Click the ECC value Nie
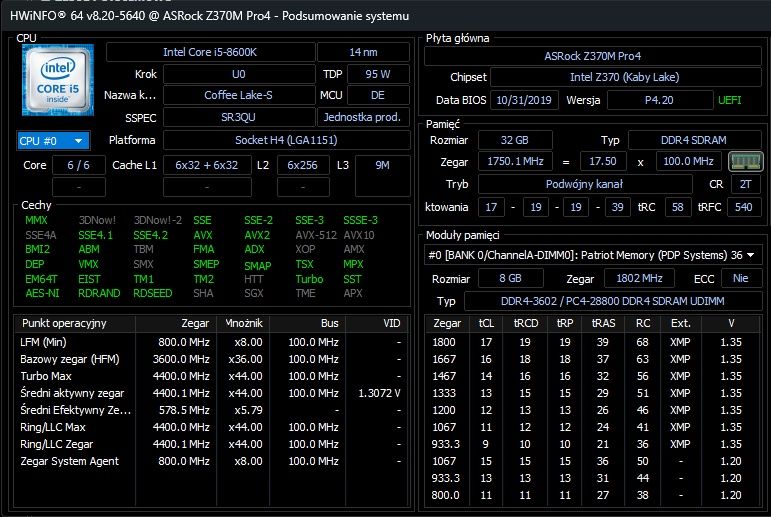Viewport: 771px width, 517px height. tap(741, 278)
